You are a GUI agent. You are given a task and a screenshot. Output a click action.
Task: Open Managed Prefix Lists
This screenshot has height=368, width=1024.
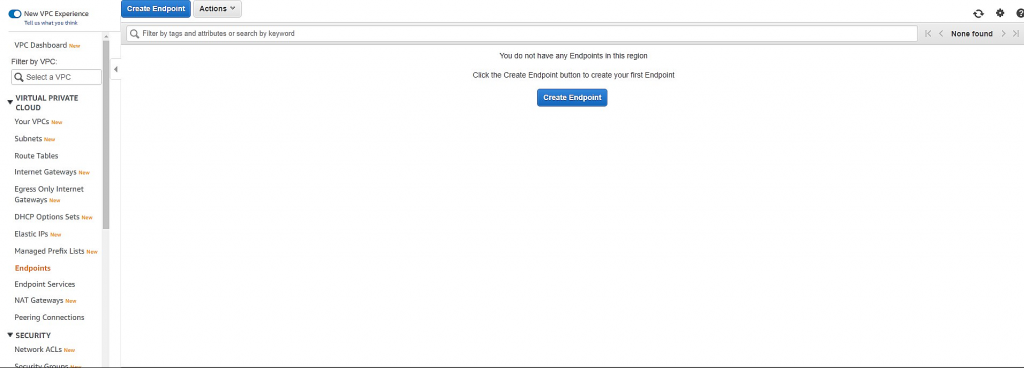[50, 251]
